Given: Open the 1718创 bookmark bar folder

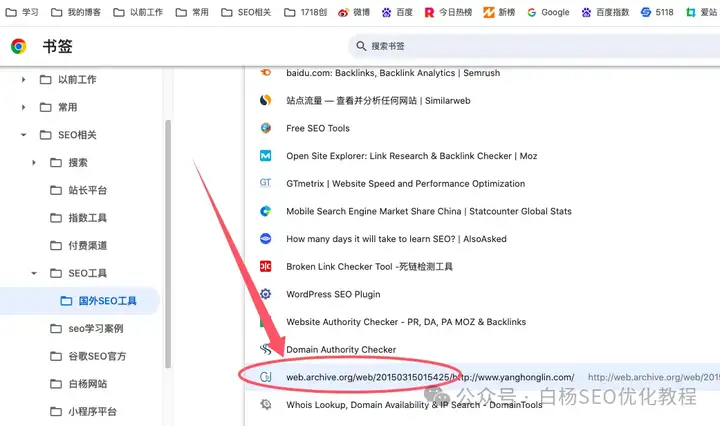Looking at the screenshot, I should tap(305, 12).
